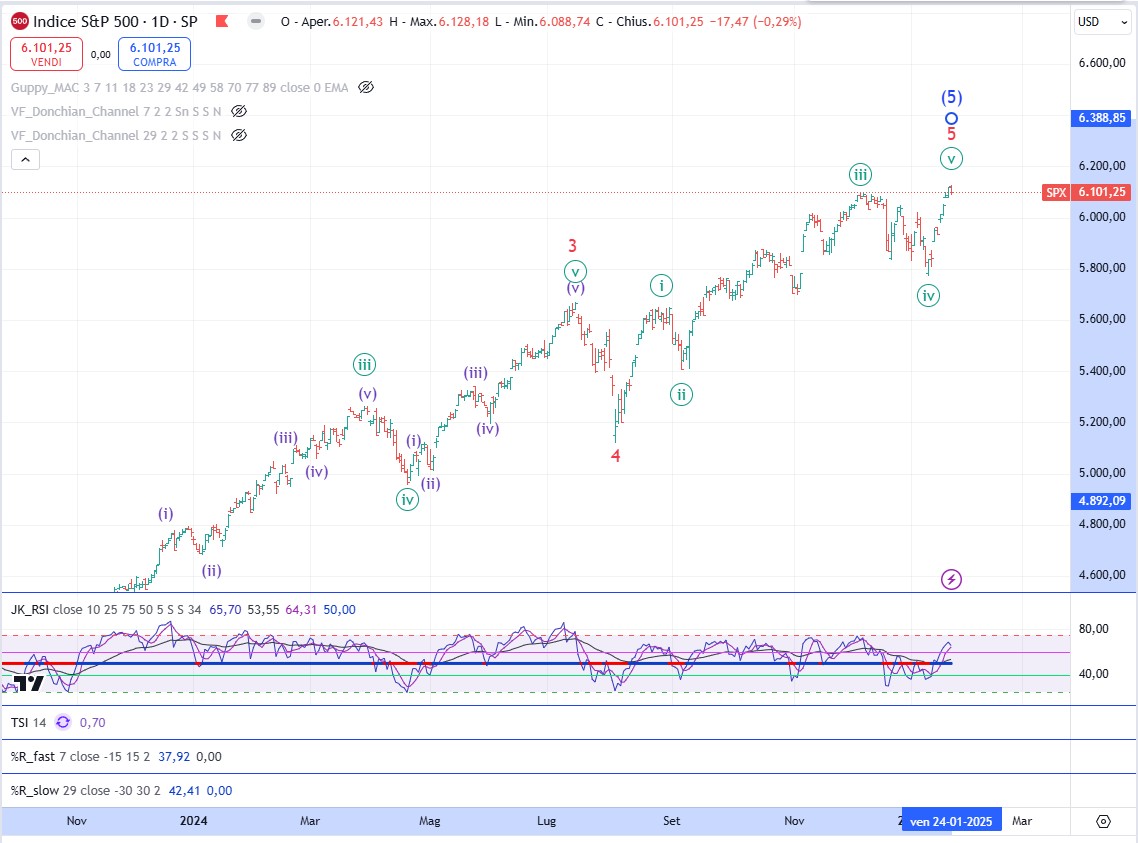Click the Mag label on time axis
Image resolution: width=1138 pixels, height=843 pixels.
click(430, 821)
